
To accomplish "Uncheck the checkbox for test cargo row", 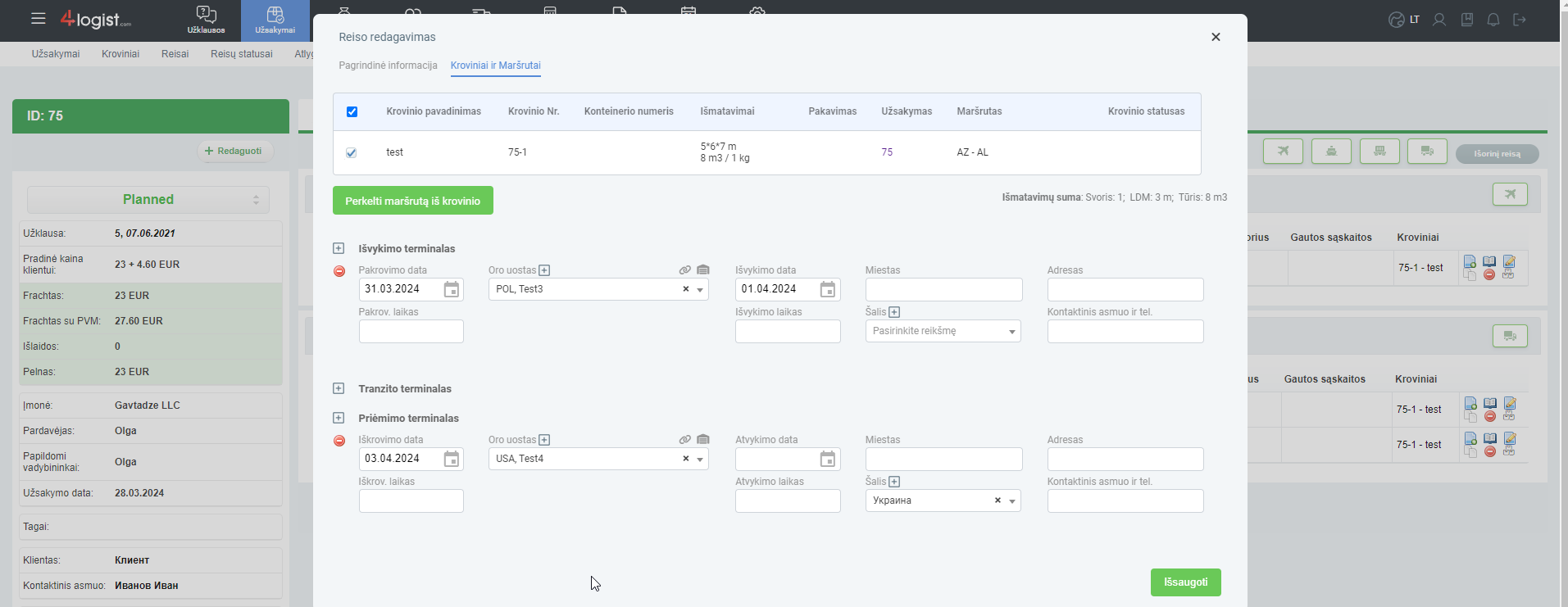I will point(352,152).
